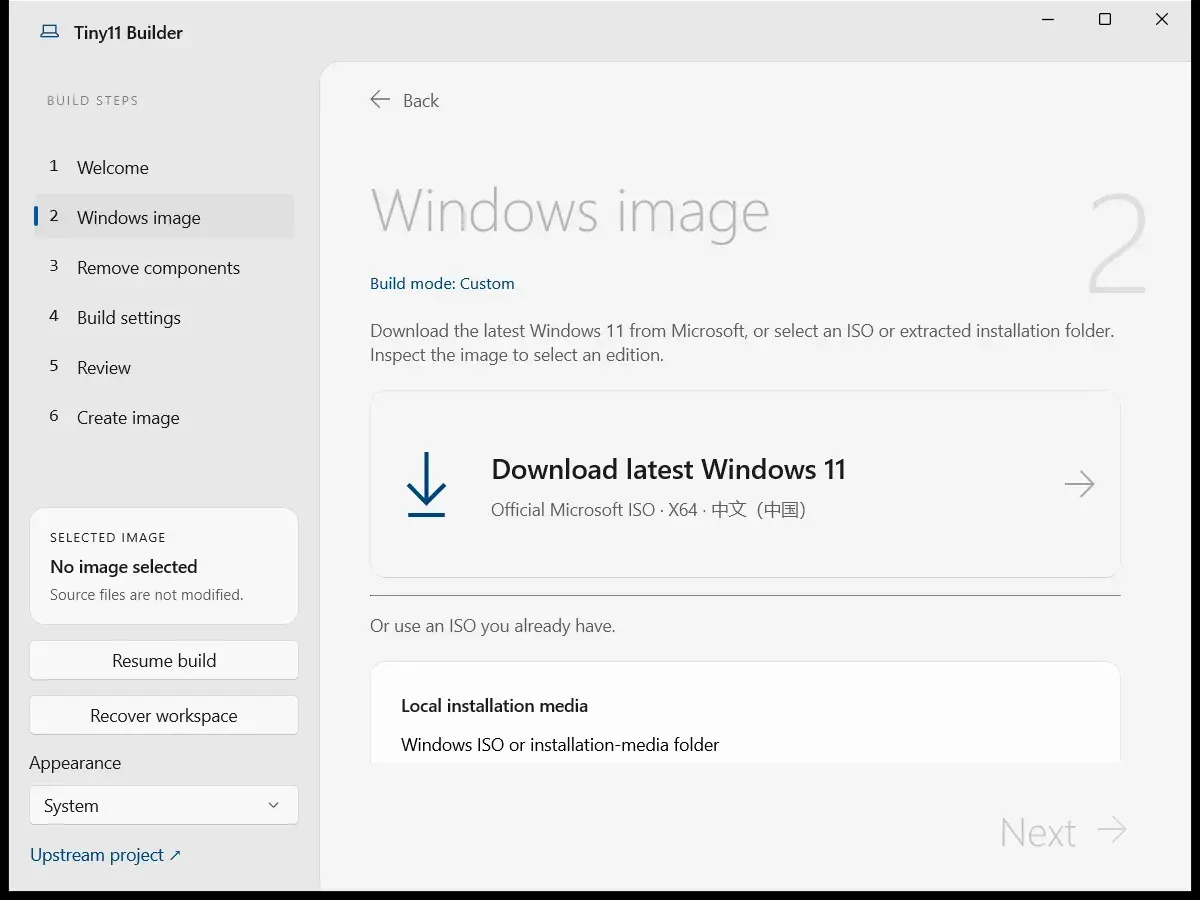Click the Next arrow icon

pyautogui.click(x=1112, y=830)
